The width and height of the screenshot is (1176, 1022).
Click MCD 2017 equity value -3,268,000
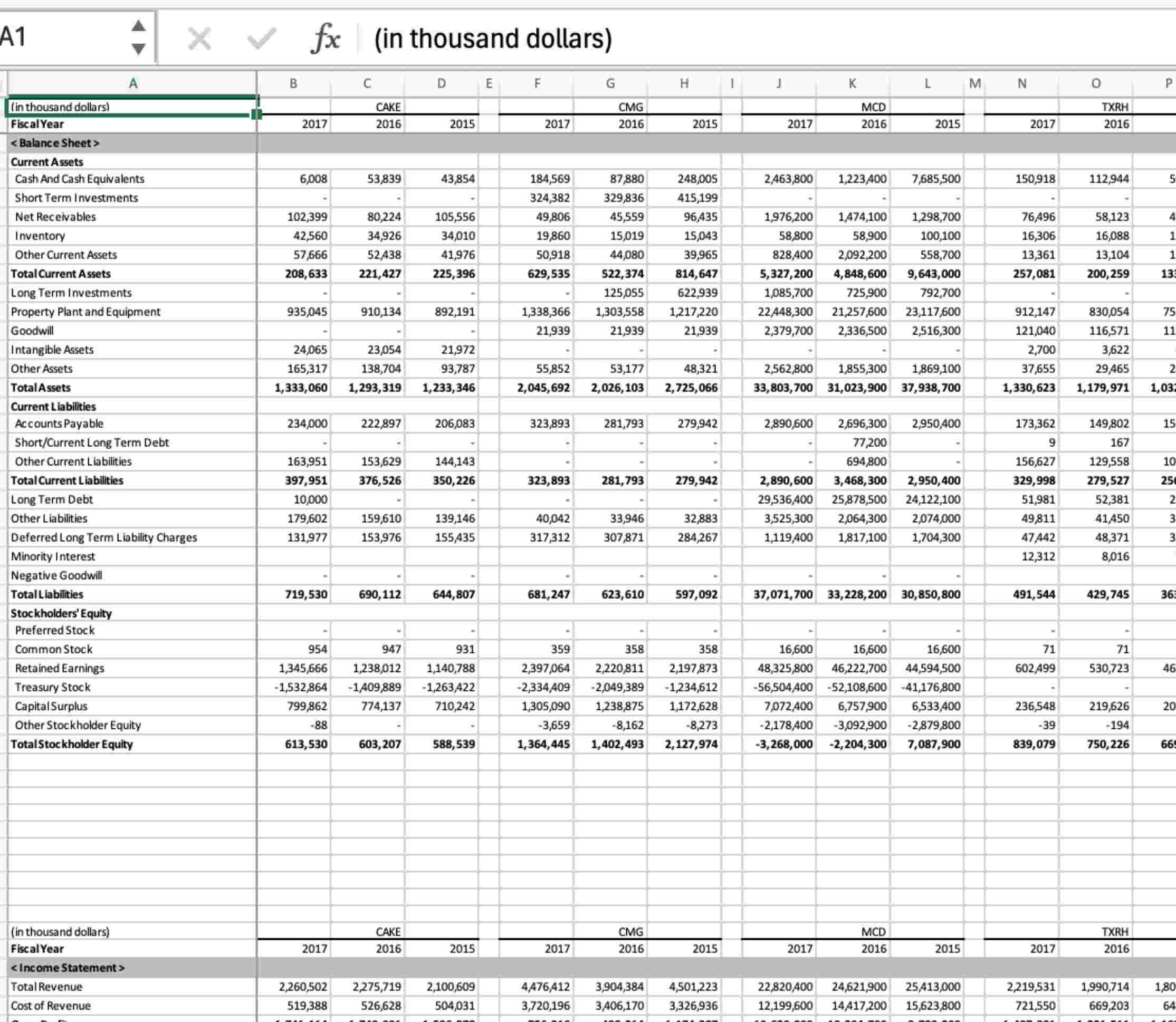[x=779, y=744]
